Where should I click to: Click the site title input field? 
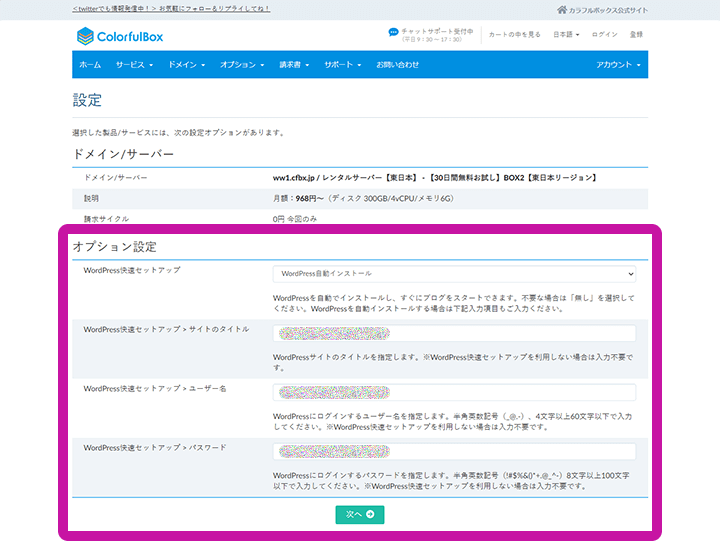[454, 333]
